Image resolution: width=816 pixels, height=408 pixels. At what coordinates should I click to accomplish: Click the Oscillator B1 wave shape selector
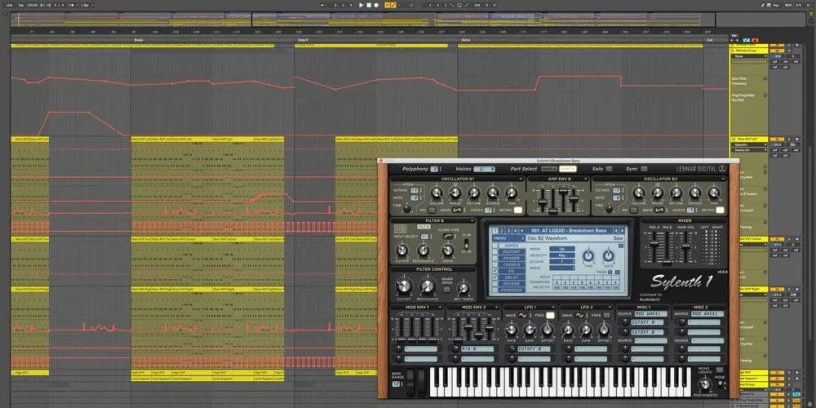tap(457, 210)
